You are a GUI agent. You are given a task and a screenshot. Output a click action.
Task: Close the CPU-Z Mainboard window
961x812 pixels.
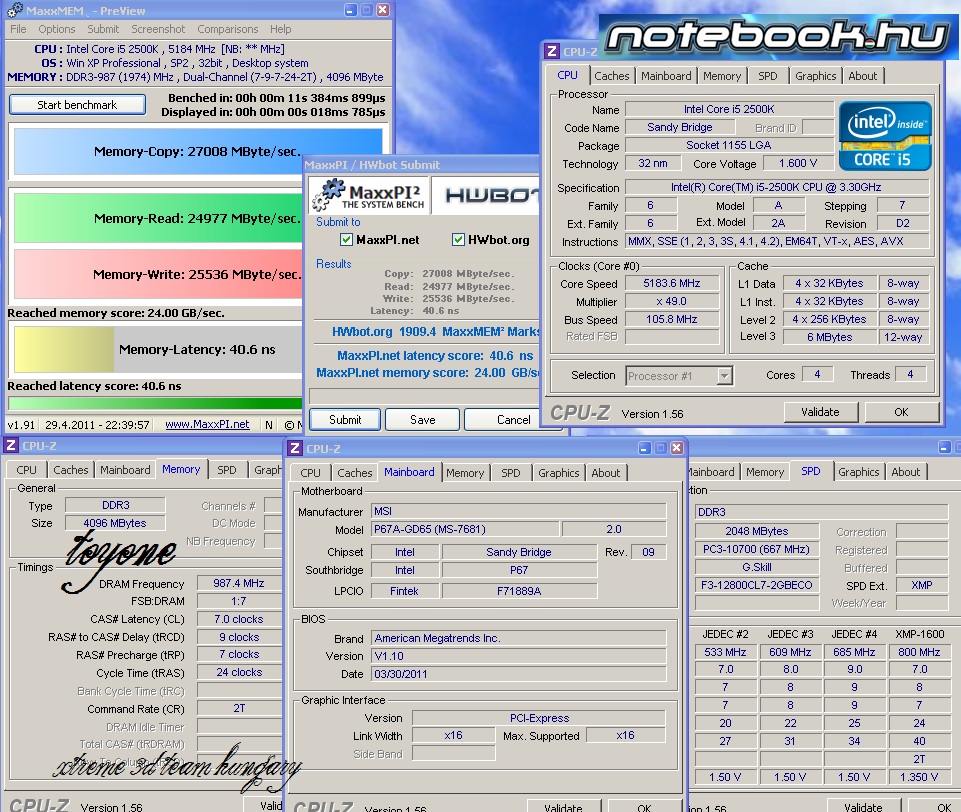677,448
